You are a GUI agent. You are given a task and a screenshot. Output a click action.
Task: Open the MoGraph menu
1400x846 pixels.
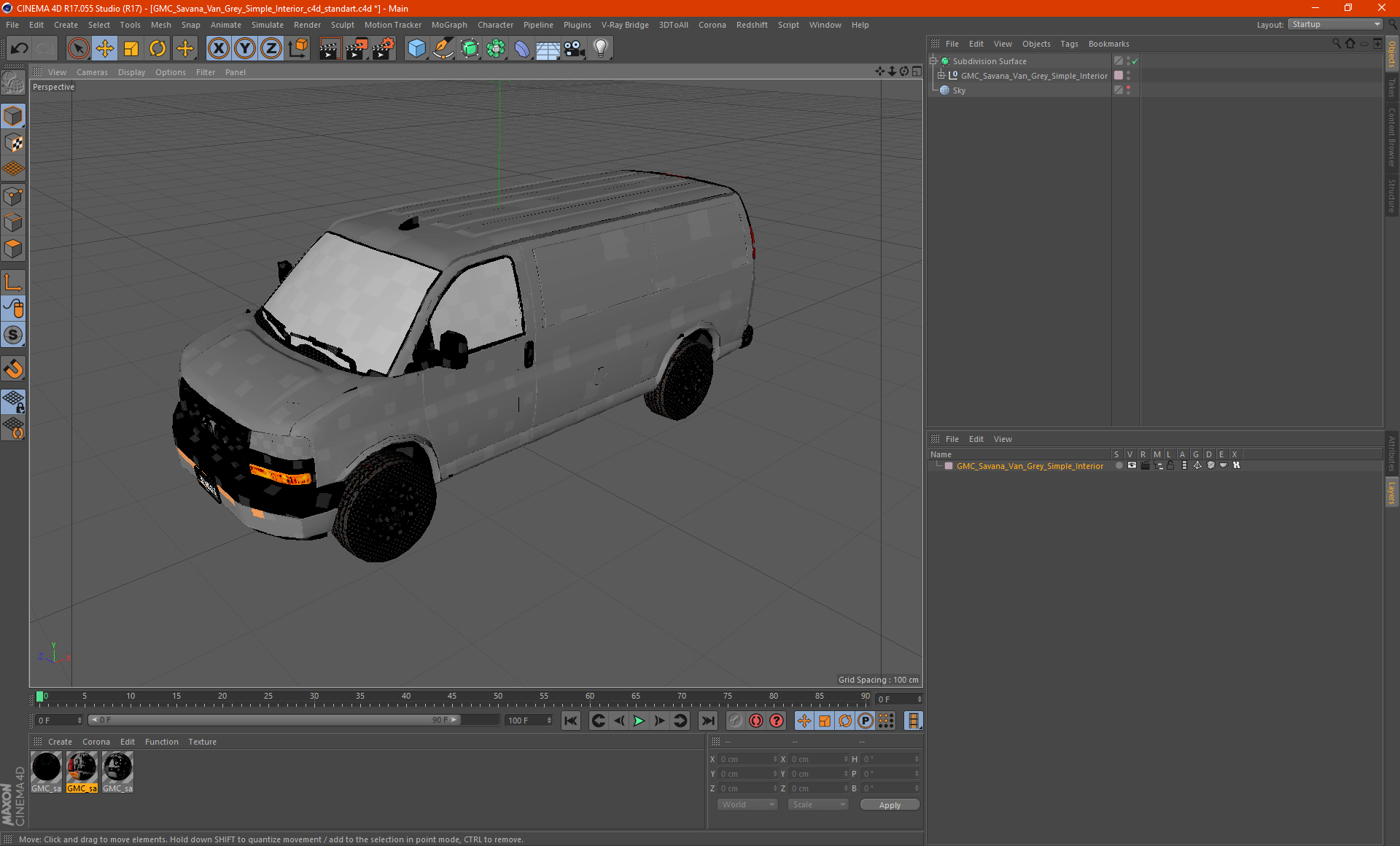[449, 25]
